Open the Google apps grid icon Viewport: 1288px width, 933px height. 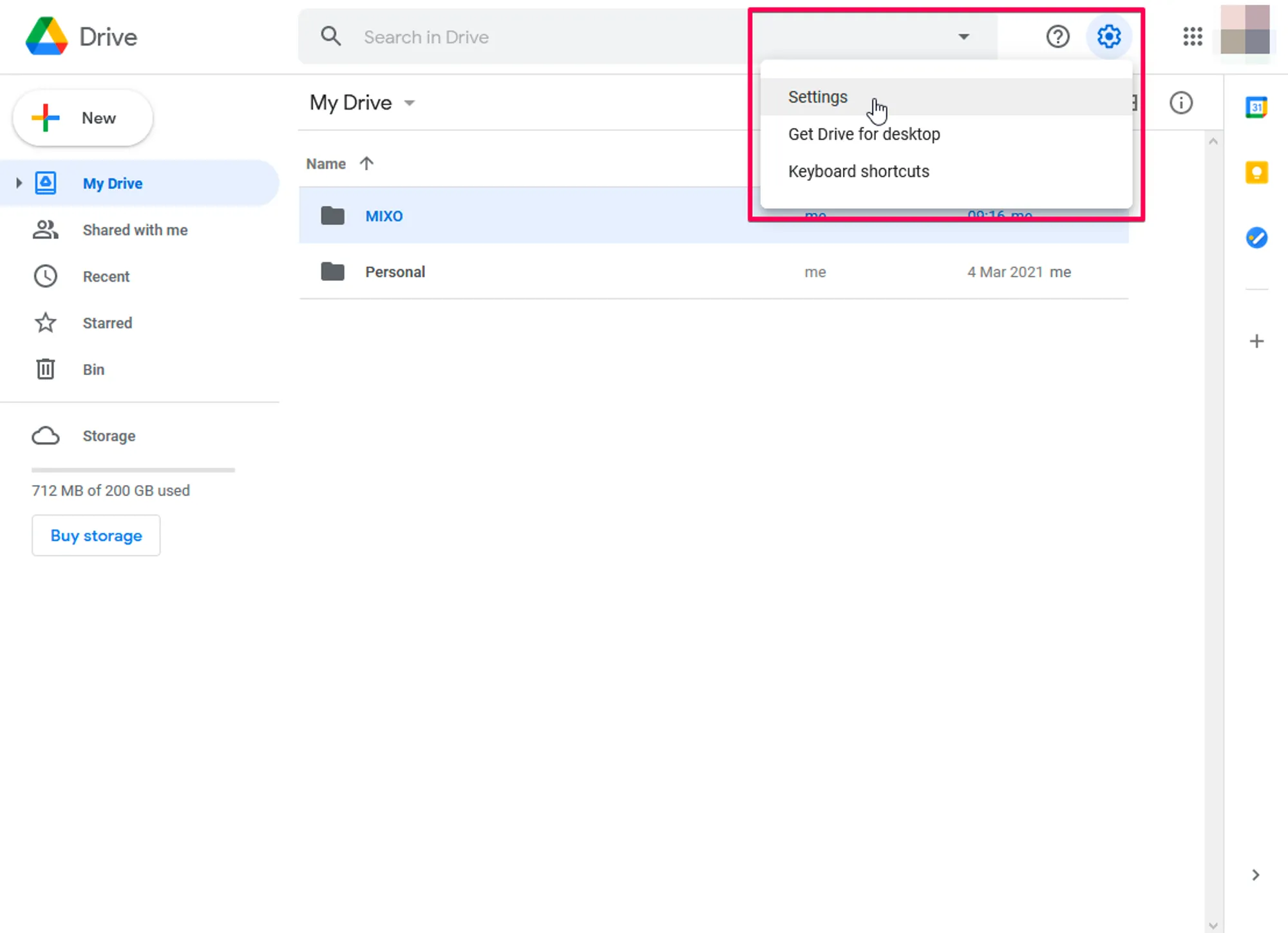click(x=1193, y=37)
